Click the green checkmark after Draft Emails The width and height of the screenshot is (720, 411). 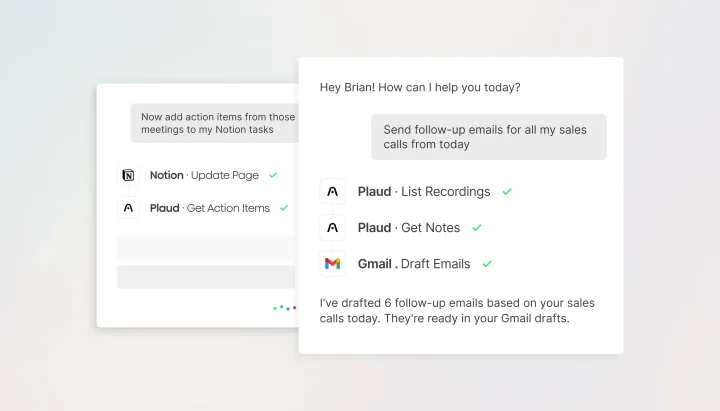487,264
